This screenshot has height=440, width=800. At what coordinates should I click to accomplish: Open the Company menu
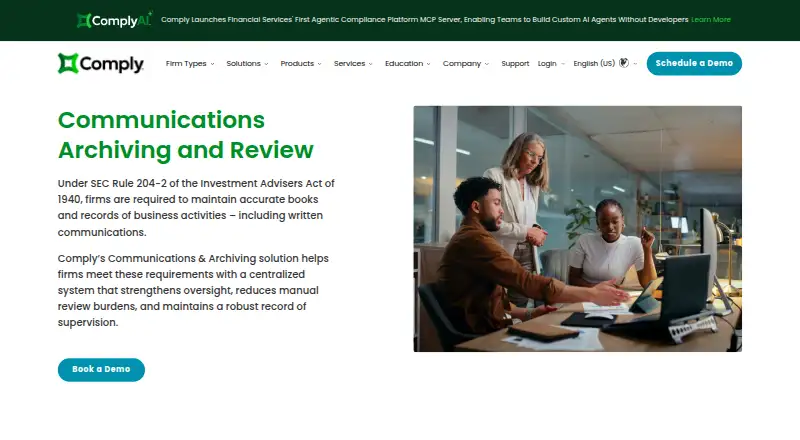[462, 64]
